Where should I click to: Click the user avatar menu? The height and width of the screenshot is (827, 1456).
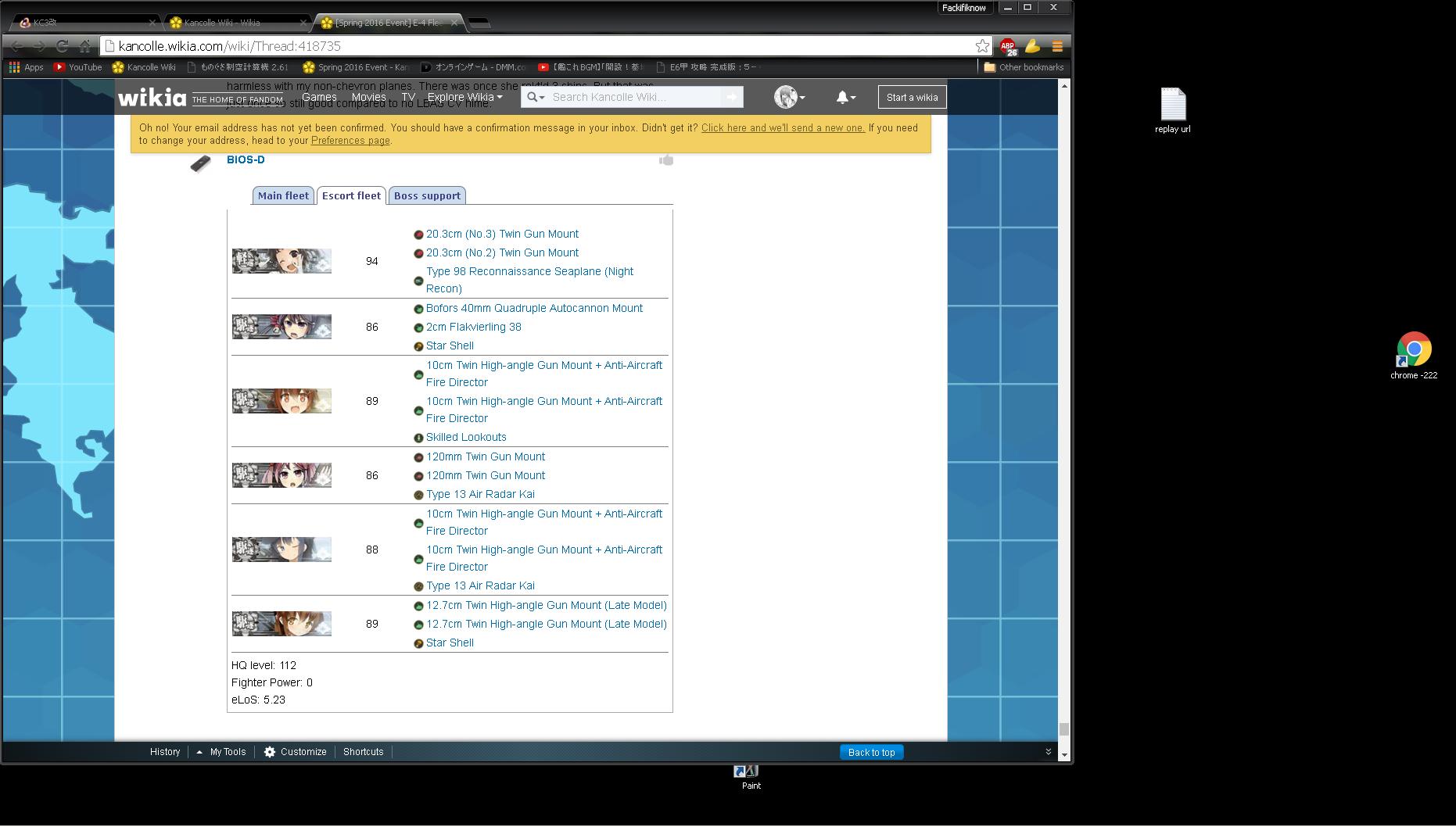[790, 97]
